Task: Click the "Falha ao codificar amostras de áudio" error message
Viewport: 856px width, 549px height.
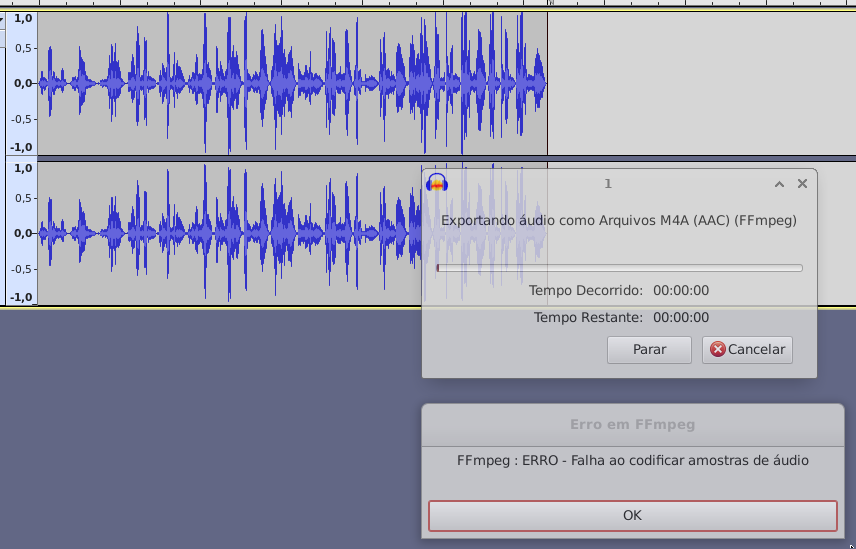Action: tap(689, 461)
